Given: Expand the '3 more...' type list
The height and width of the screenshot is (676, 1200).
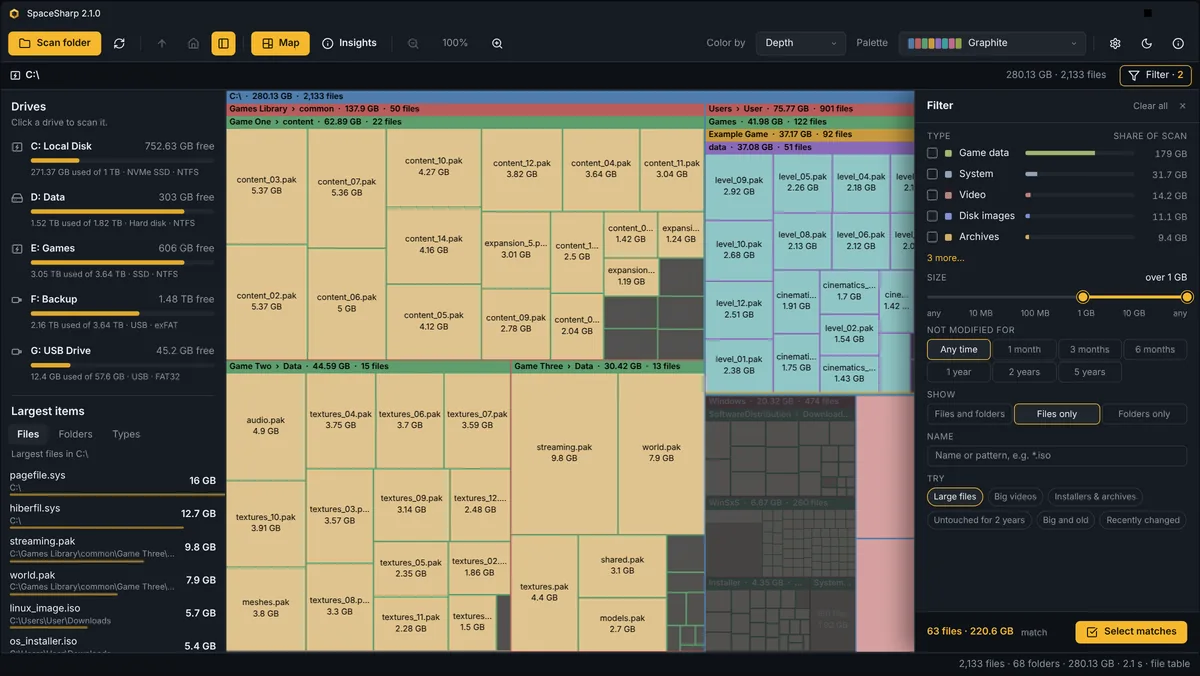Looking at the screenshot, I should pos(945,258).
